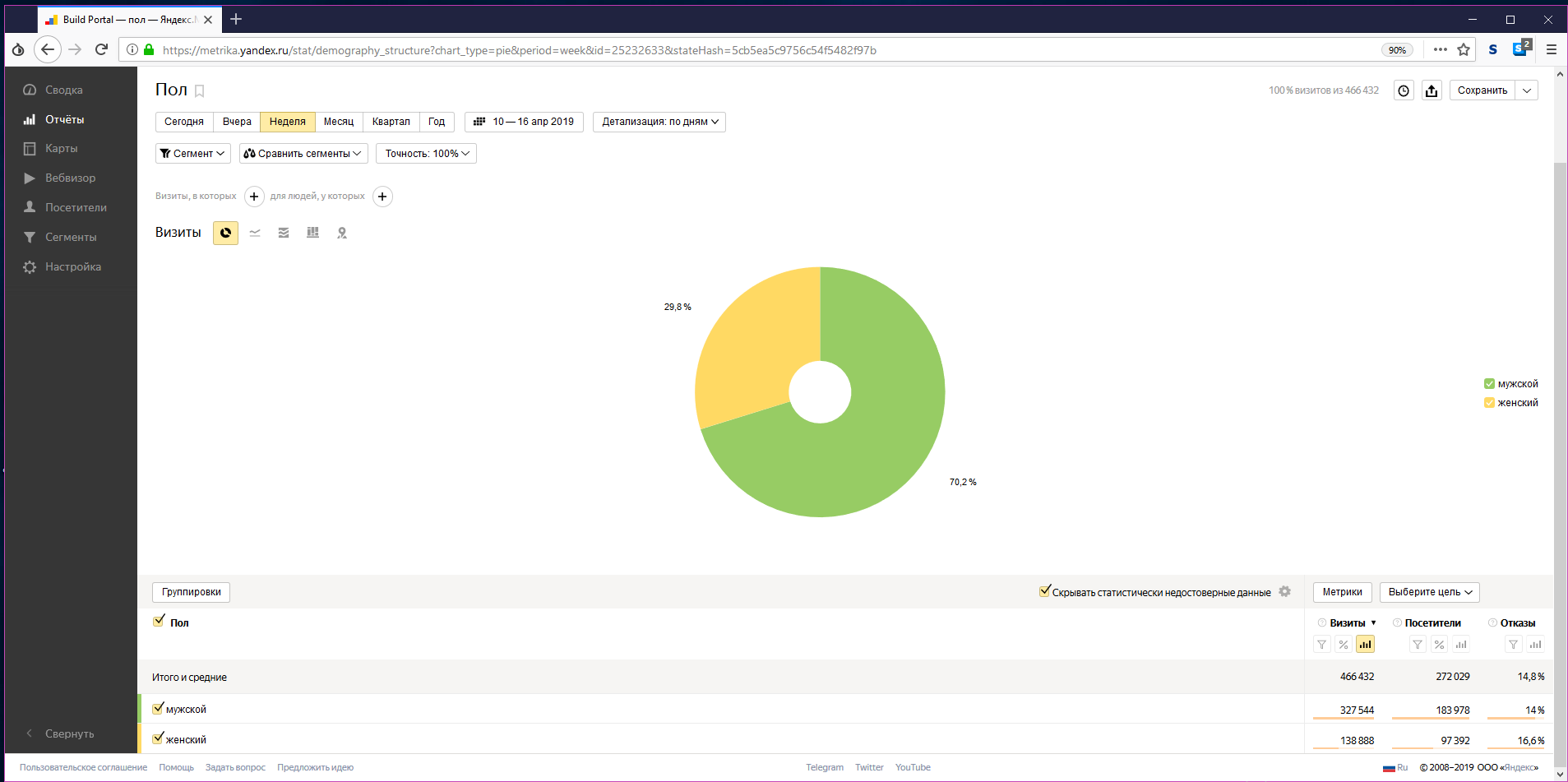Open the 'Точность: 100%' dropdown

tap(426, 154)
